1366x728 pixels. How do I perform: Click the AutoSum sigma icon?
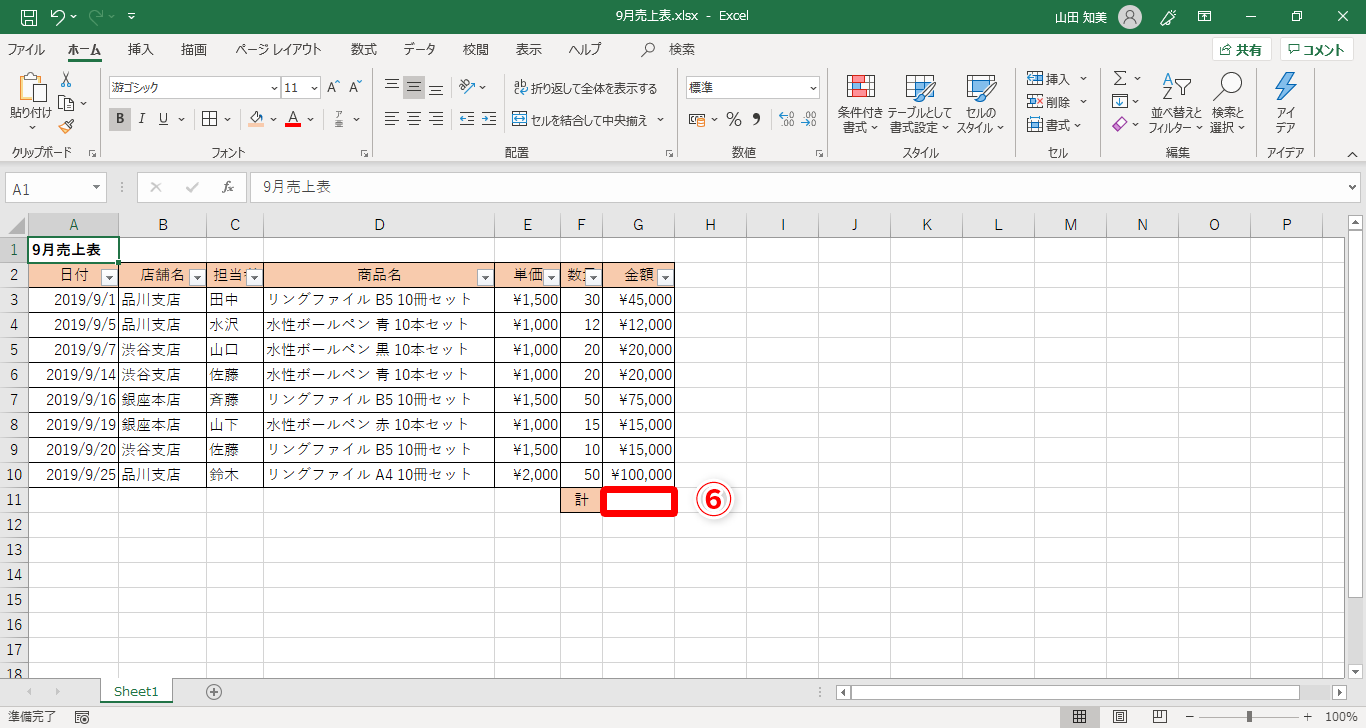[x=1120, y=78]
